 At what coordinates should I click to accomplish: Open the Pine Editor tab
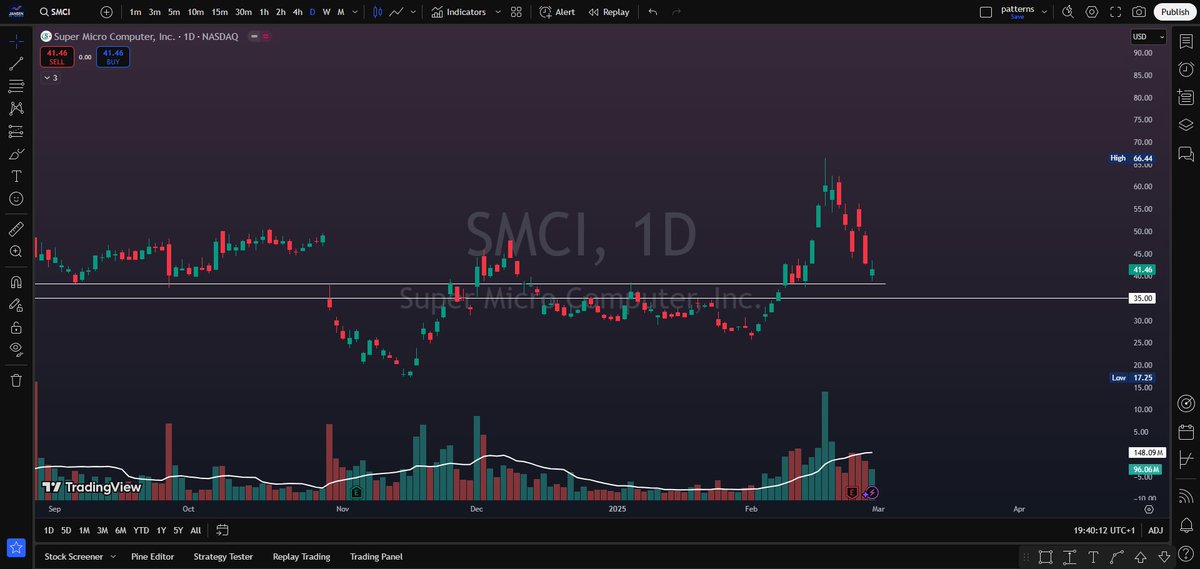click(x=152, y=556)
